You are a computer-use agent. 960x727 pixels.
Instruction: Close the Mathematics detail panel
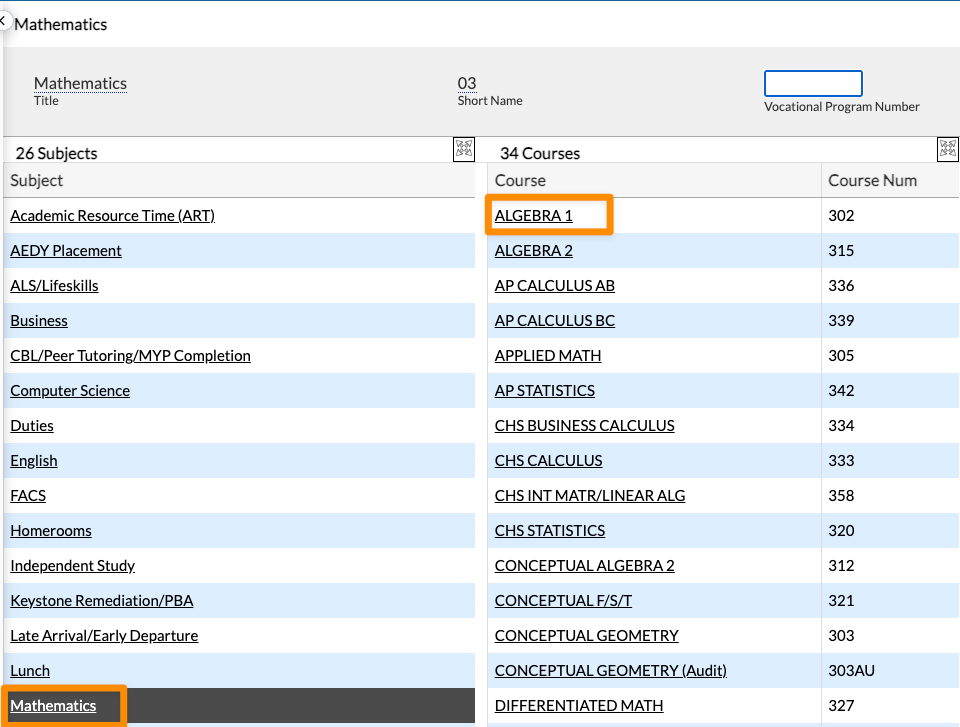(x=4, y=21)
